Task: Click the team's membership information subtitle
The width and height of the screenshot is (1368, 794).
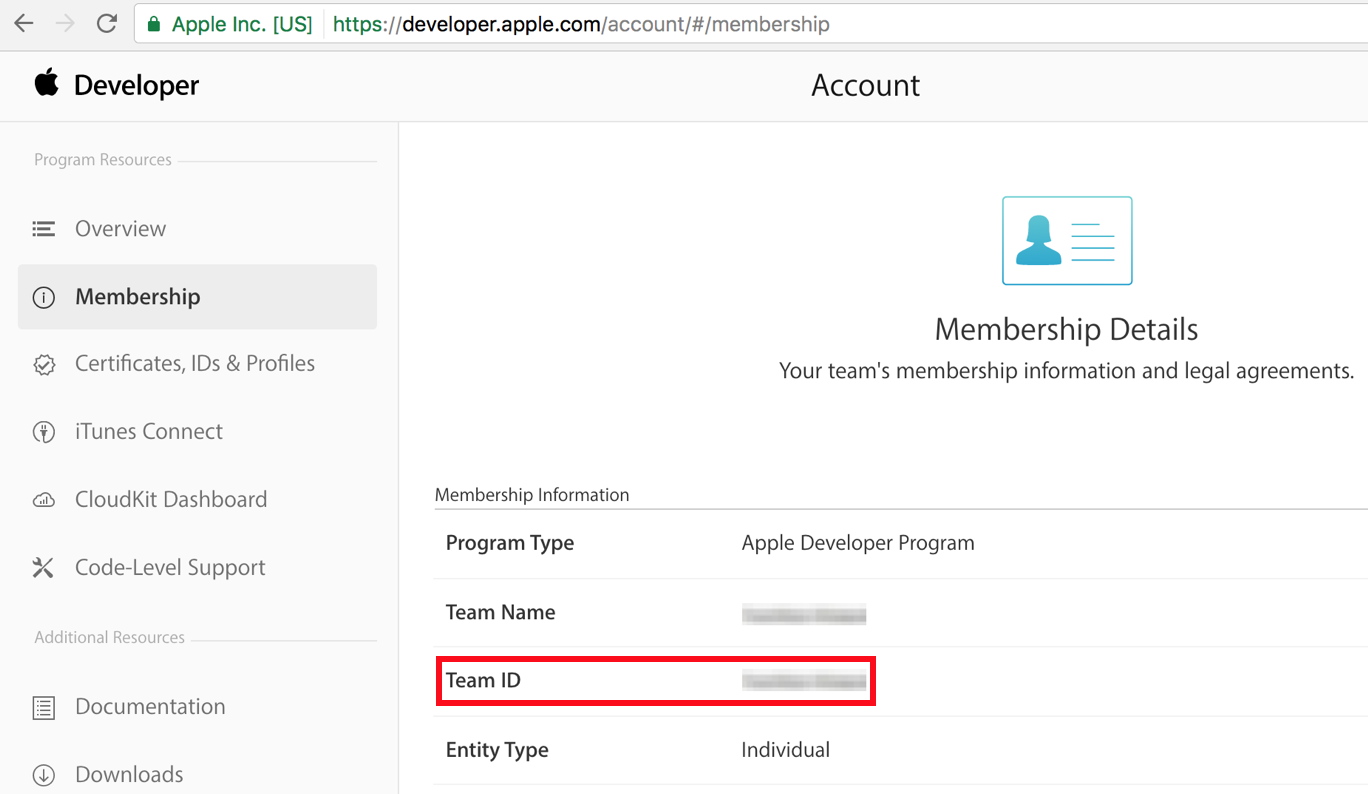Action: 1066,371
